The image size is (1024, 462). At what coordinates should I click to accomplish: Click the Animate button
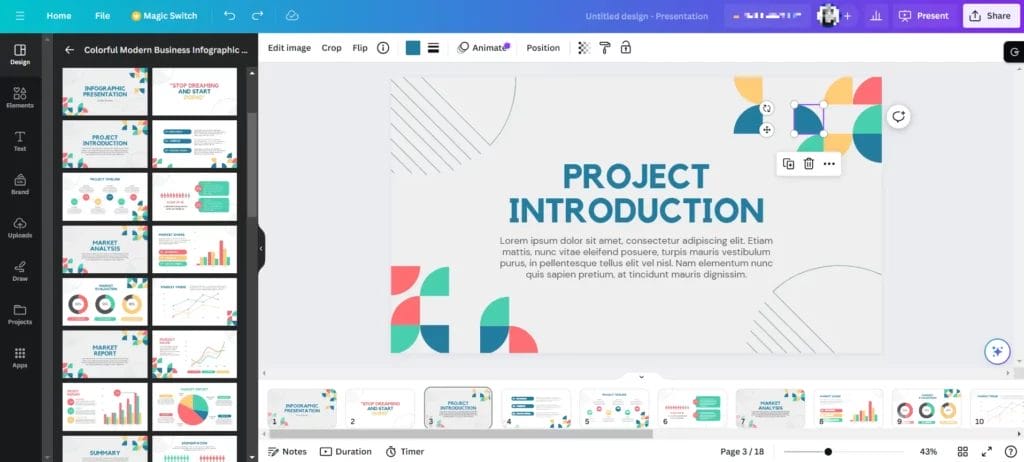(483, 48)
